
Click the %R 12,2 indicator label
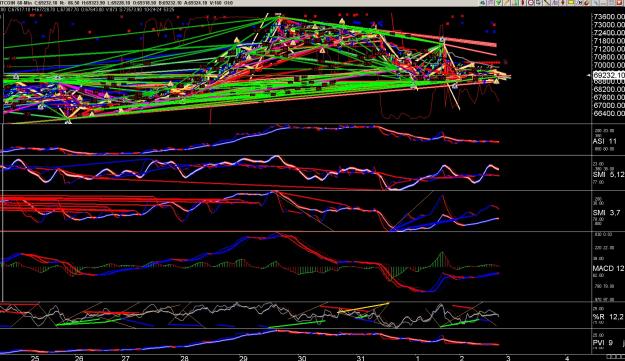point(608,317)
